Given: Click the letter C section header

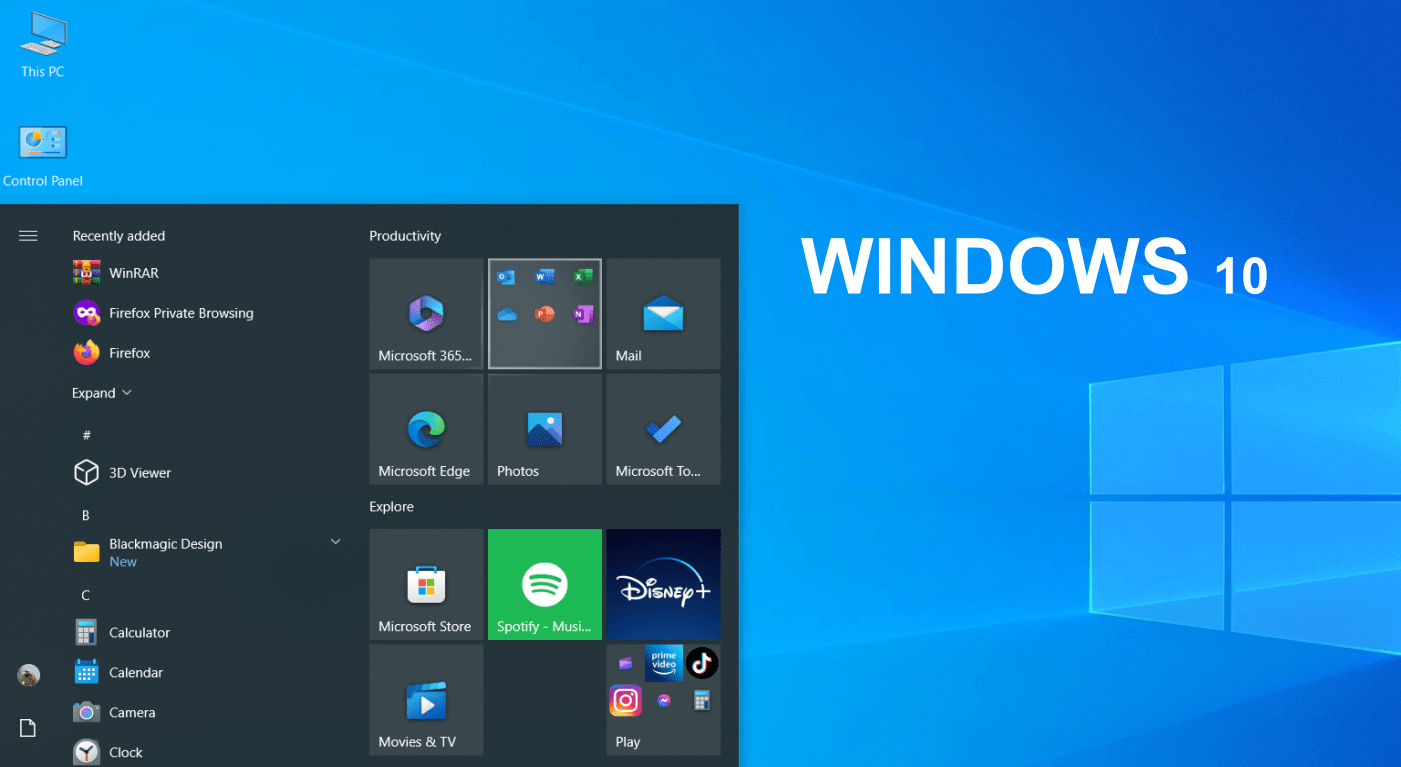Looking at the screenshot, I should [x=86, y=595].
